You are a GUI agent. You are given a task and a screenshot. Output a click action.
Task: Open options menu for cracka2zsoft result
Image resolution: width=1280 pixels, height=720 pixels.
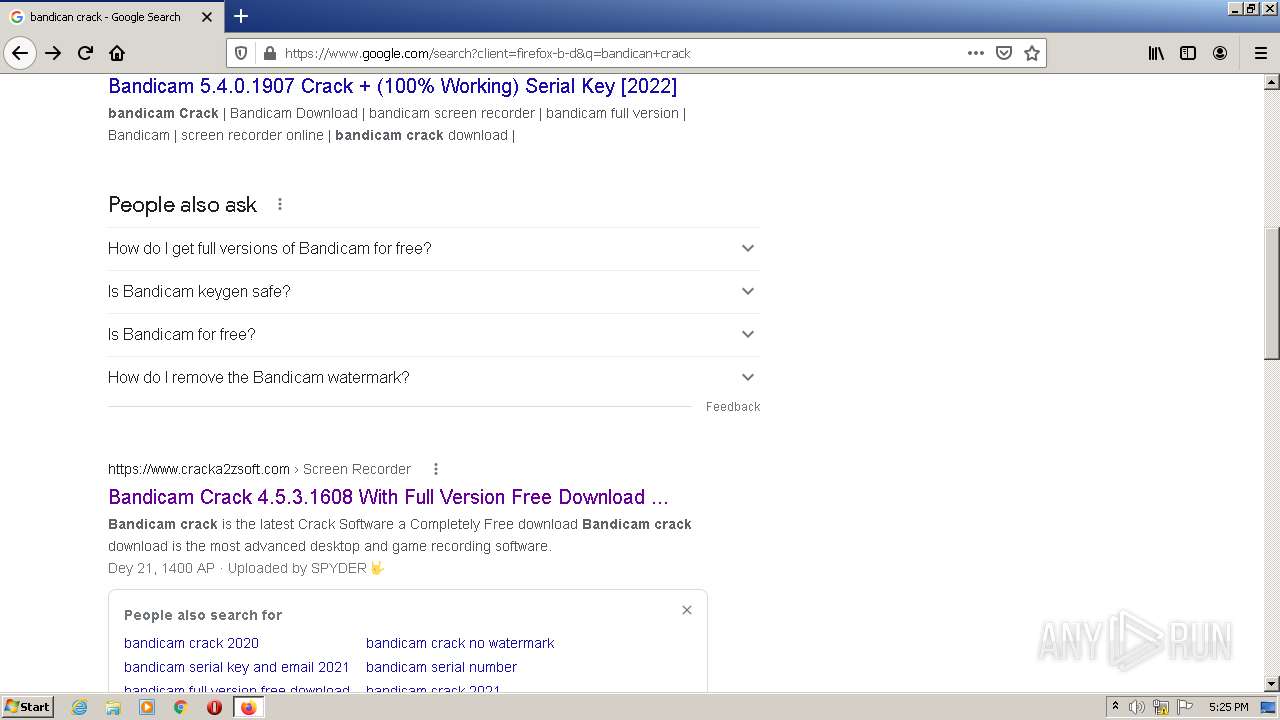[436, 469]
